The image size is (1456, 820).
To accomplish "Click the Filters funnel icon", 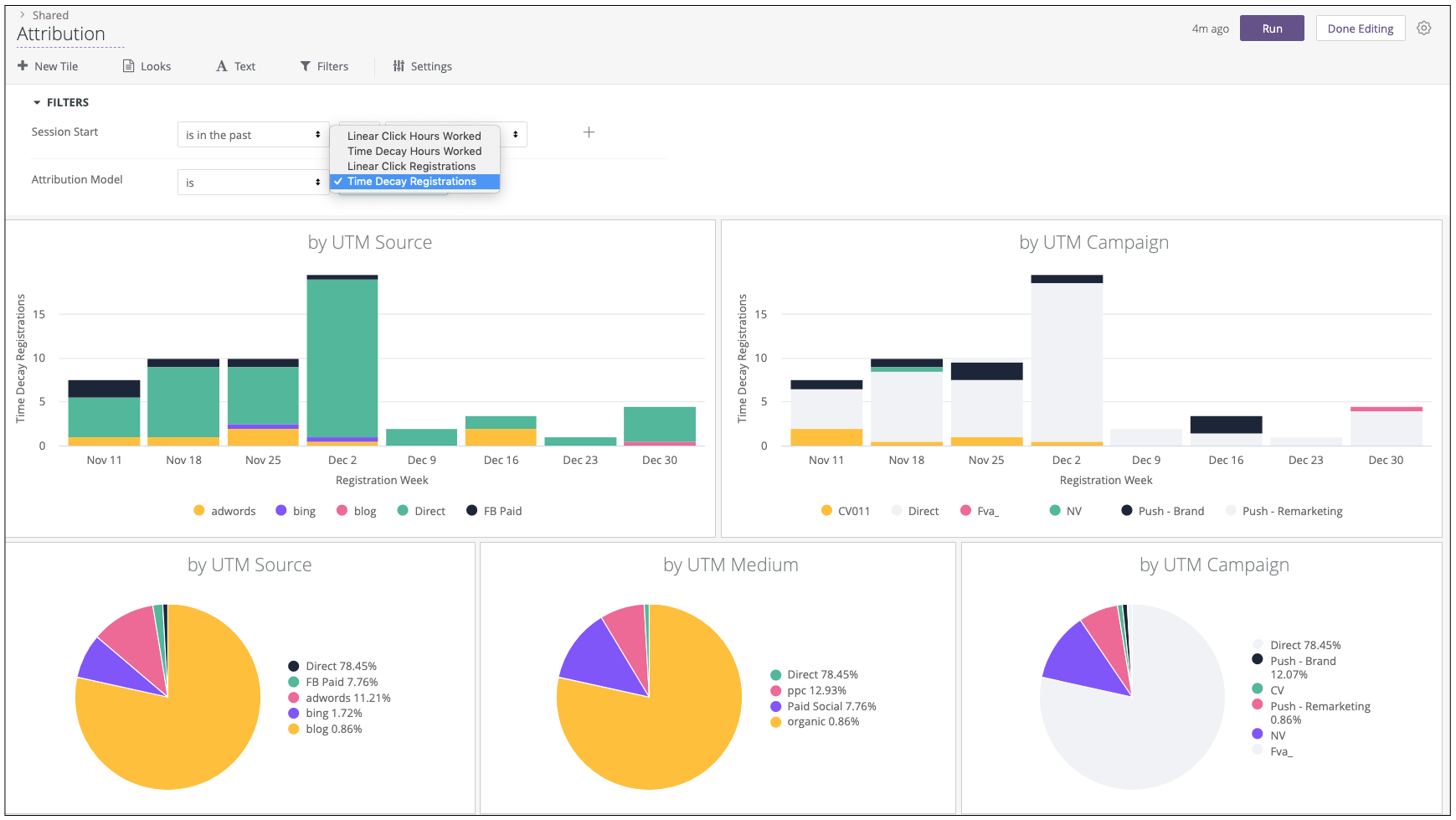I will click(x=306, y=66).
